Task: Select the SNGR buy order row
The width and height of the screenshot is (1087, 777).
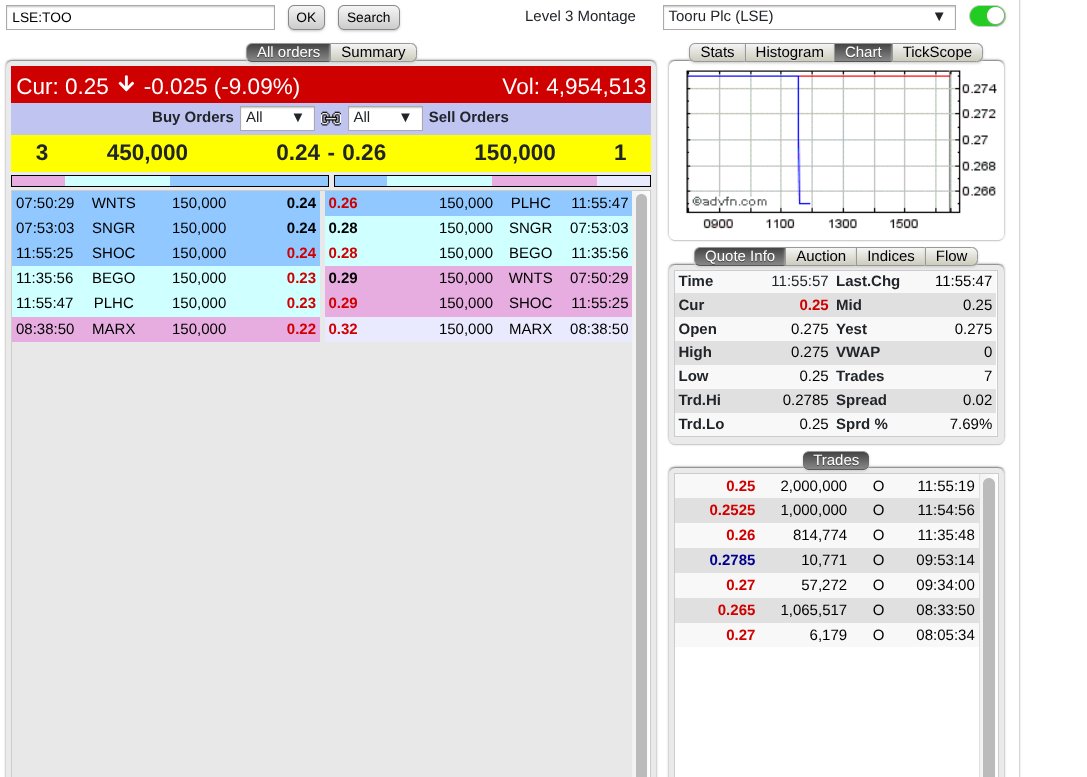Action: coord(166,228)
